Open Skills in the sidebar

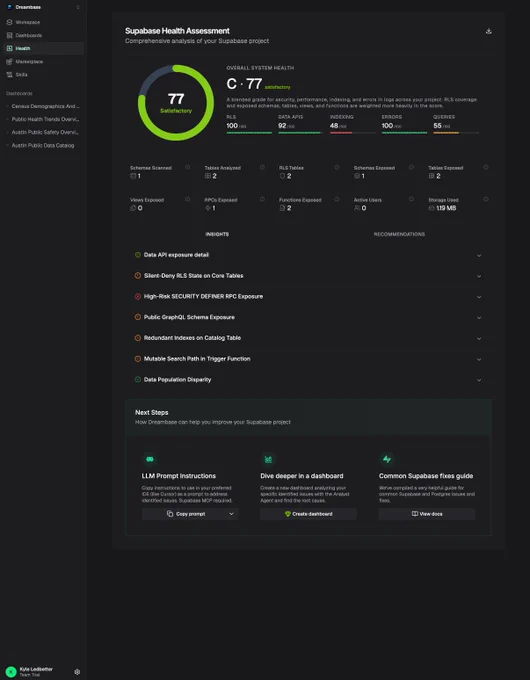point(43,75)
